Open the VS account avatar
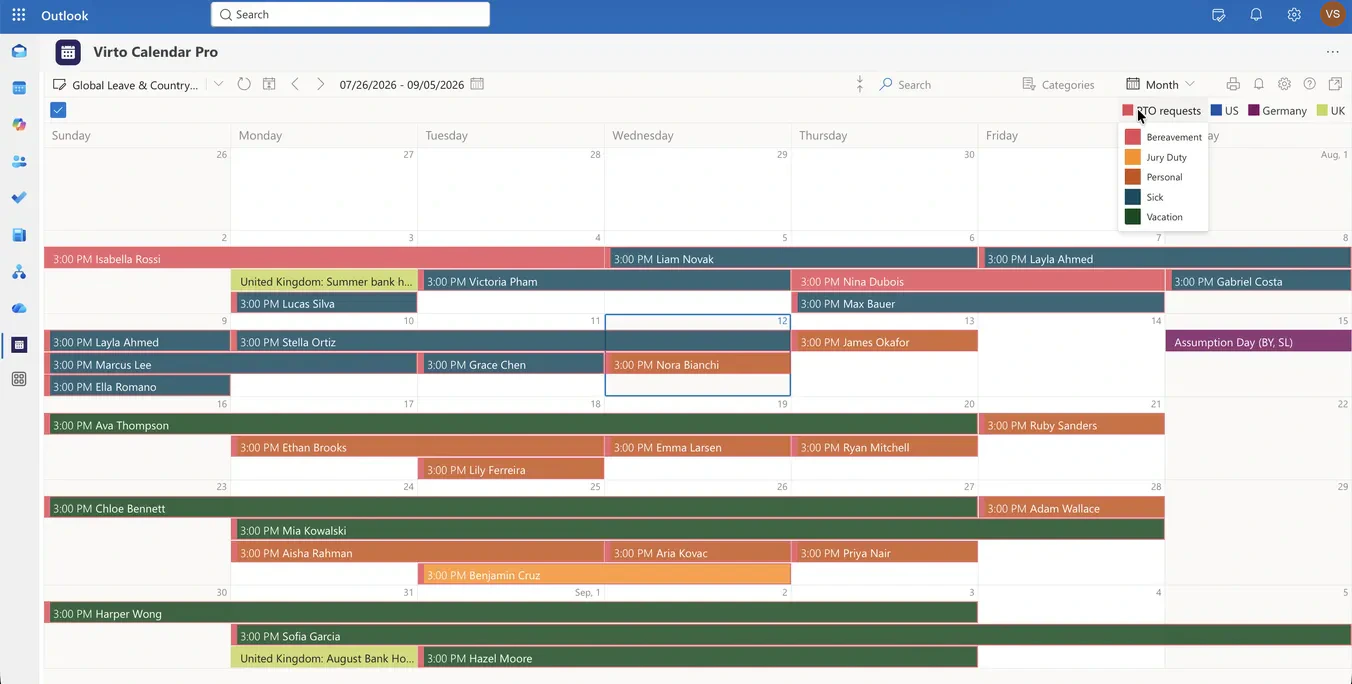The height and width of the screenshot is (684, 1352). 1332,14
